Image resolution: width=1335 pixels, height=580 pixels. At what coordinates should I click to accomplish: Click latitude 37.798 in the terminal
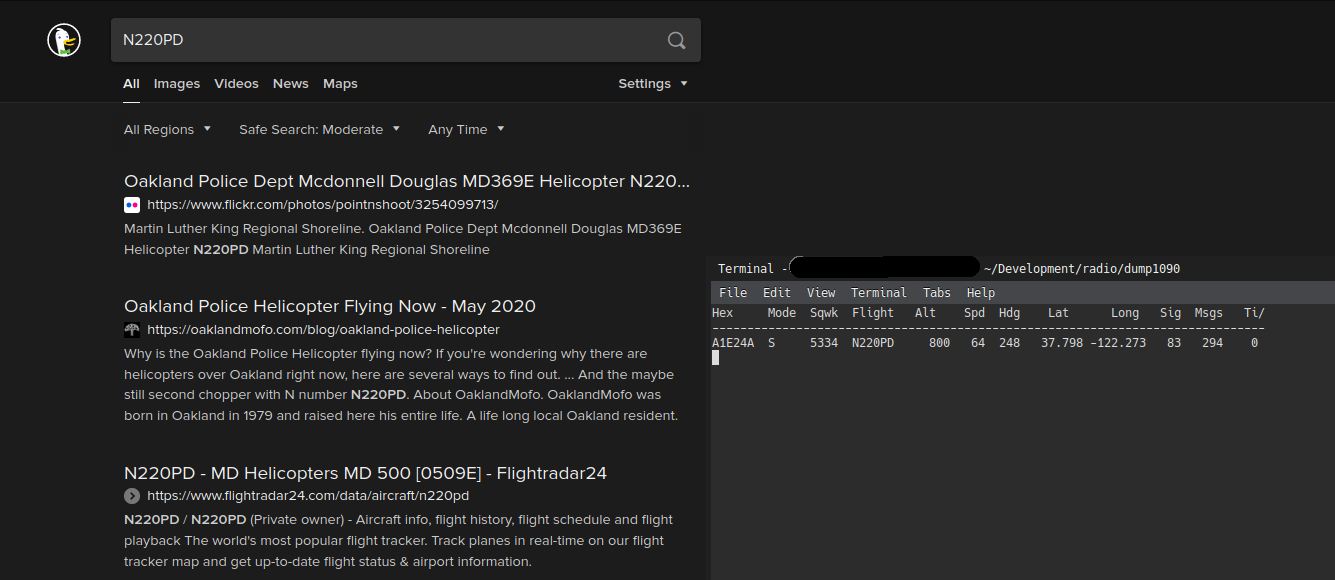click(x=1062, y=343)
